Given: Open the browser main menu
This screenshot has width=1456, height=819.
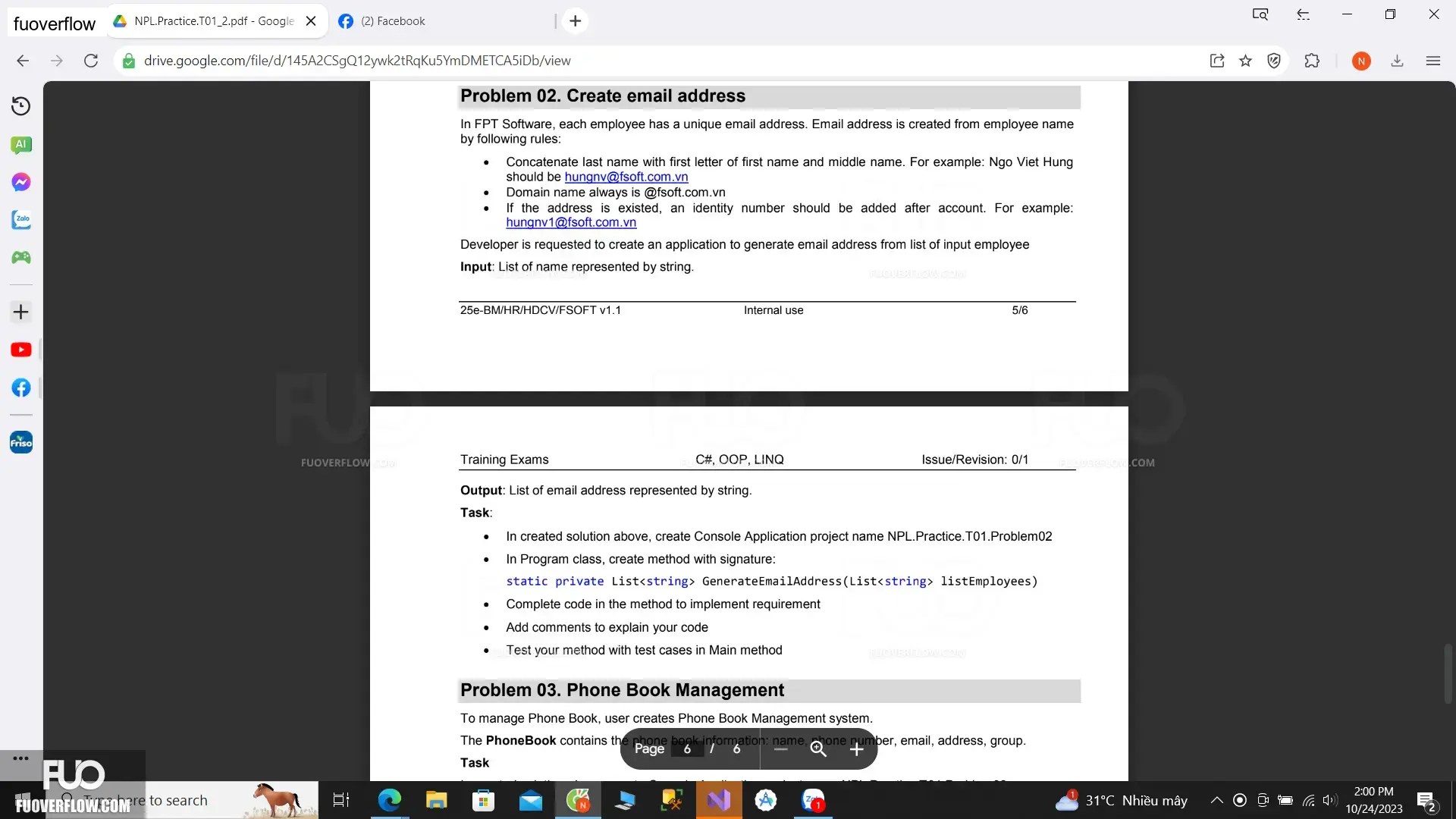Looking at the screenshot, I should point(1432,61).
